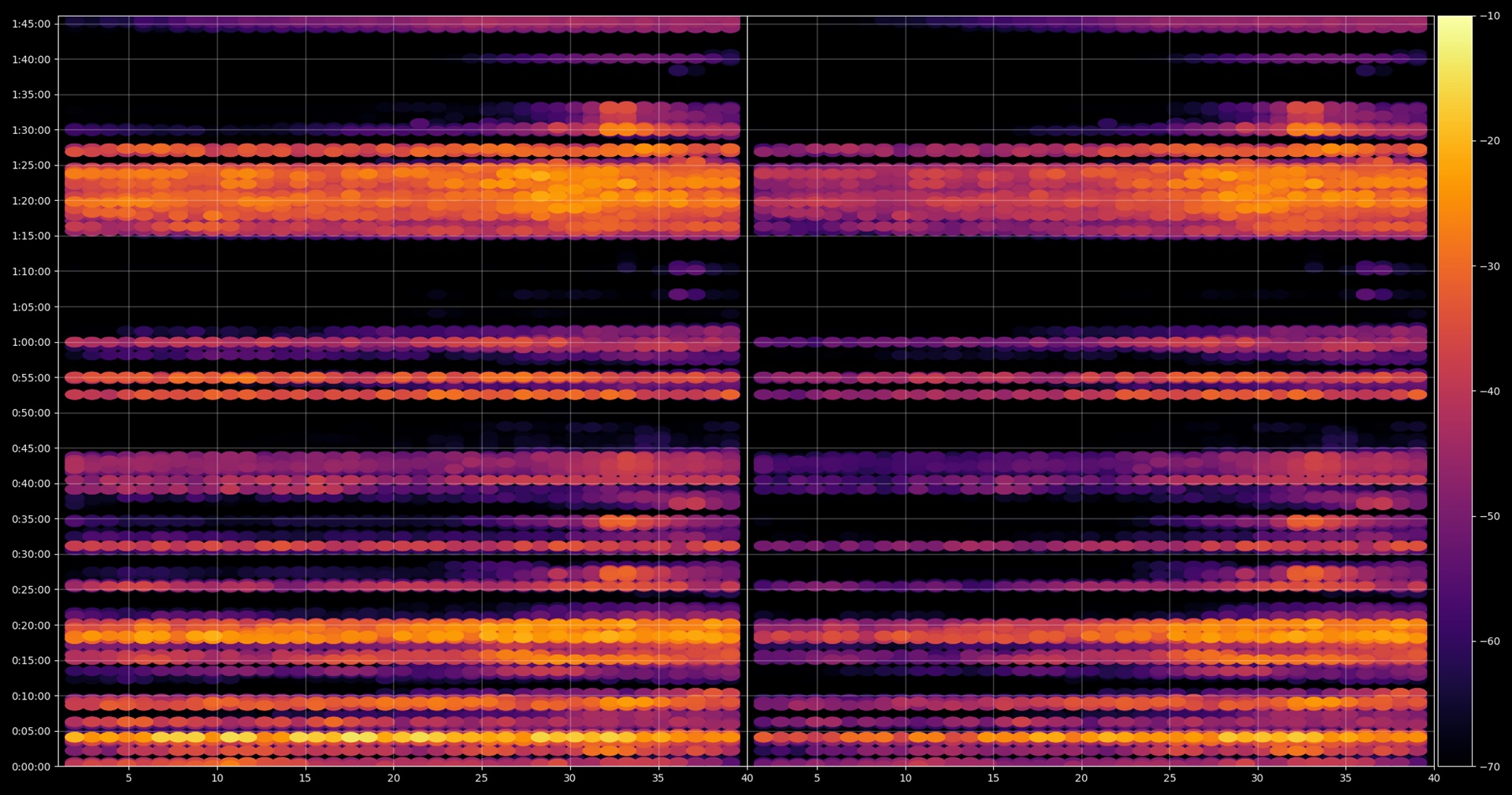Click the −10 colorbar tick label
Viewport: 1512px width, 795px height.
click(1490, 16)
